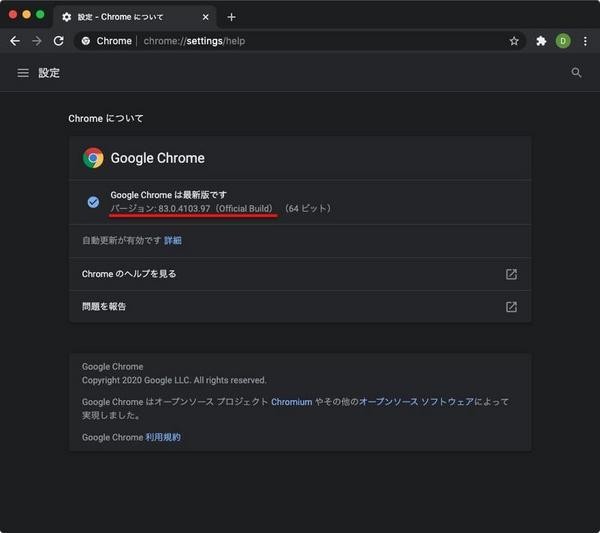This screenshot has height=533, width=600.
Task: Select the 設定 - Chrome について tab
Action: (x=135, y=17)
